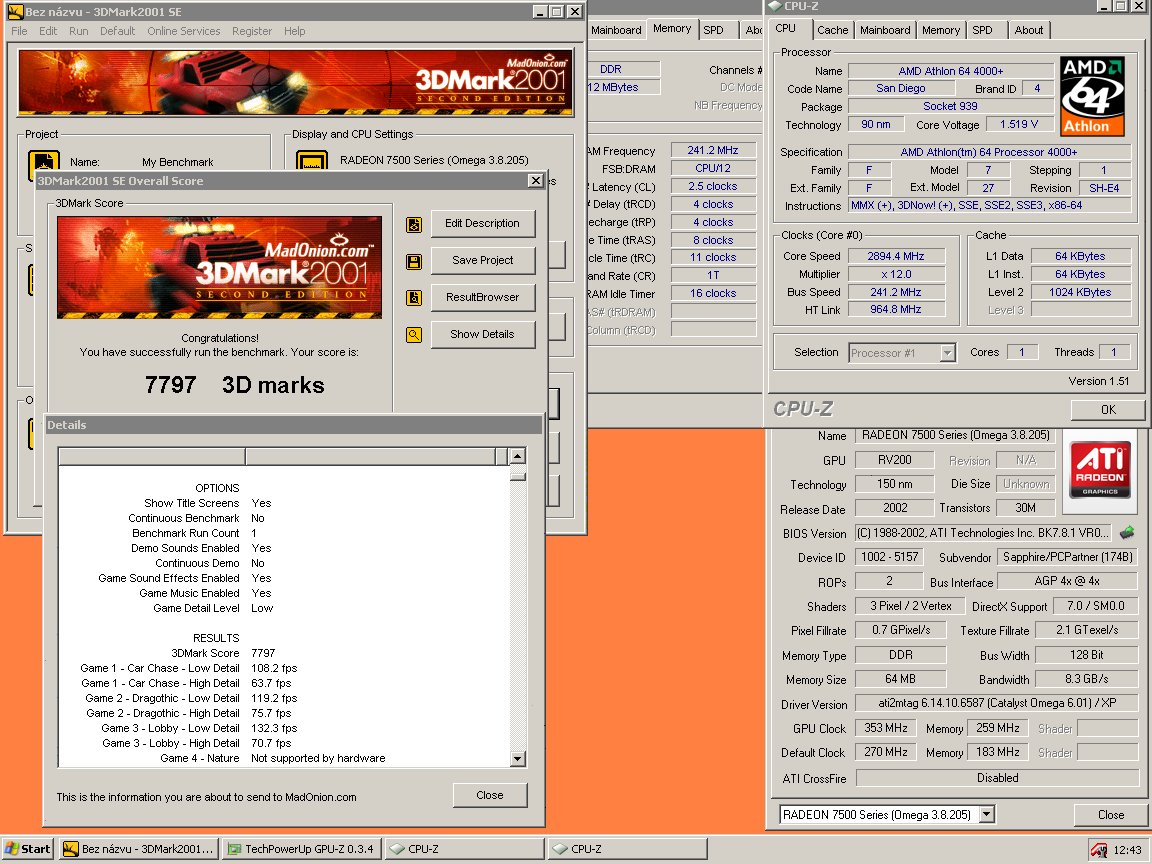Select SPD tab in the front CPU-Z window
This screenshot has height=864, width=1152.
coord(982,30)
